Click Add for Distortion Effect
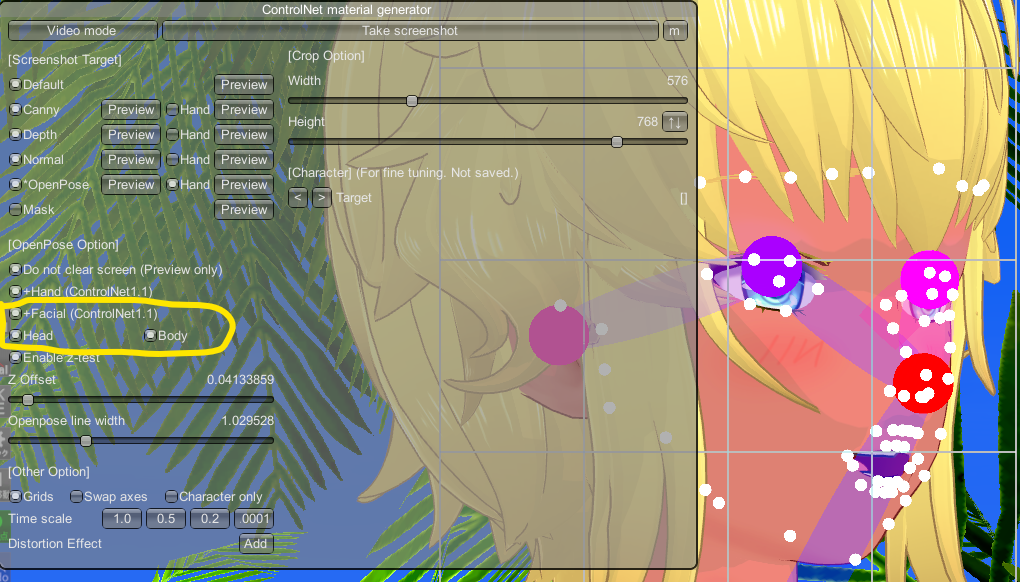1020x582 pixels. (x=256, y=544)
